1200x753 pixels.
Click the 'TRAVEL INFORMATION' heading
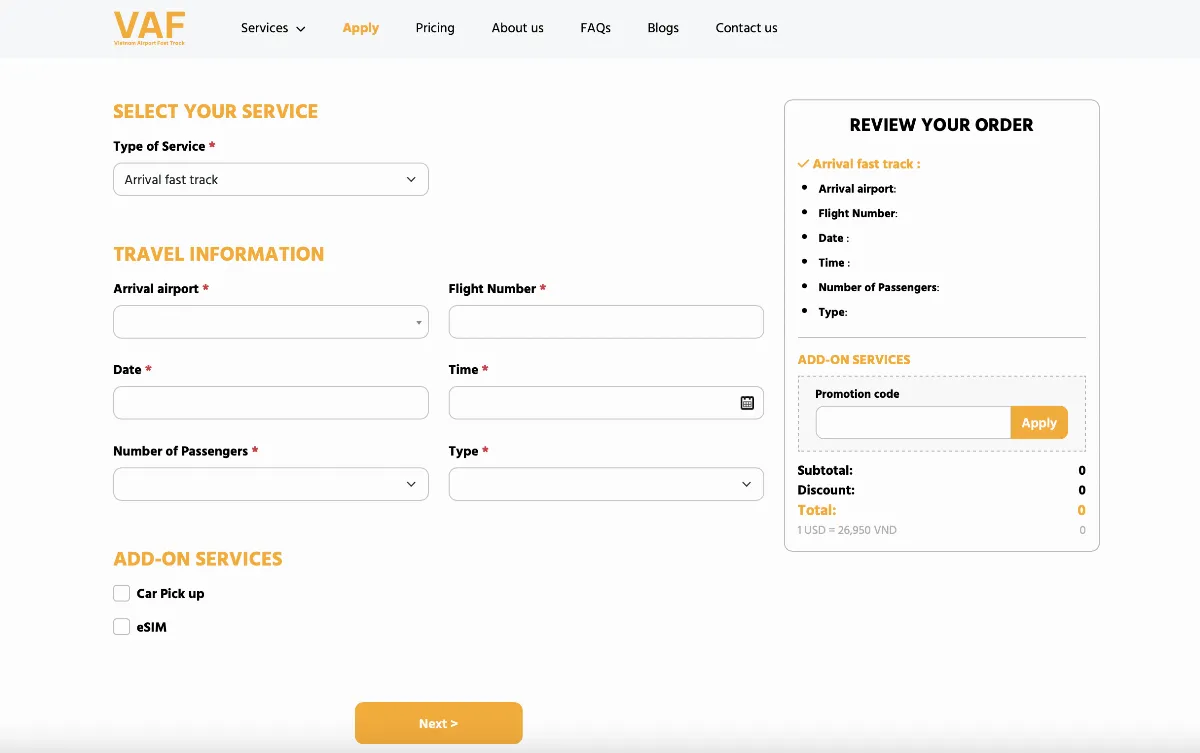(218, 254)
